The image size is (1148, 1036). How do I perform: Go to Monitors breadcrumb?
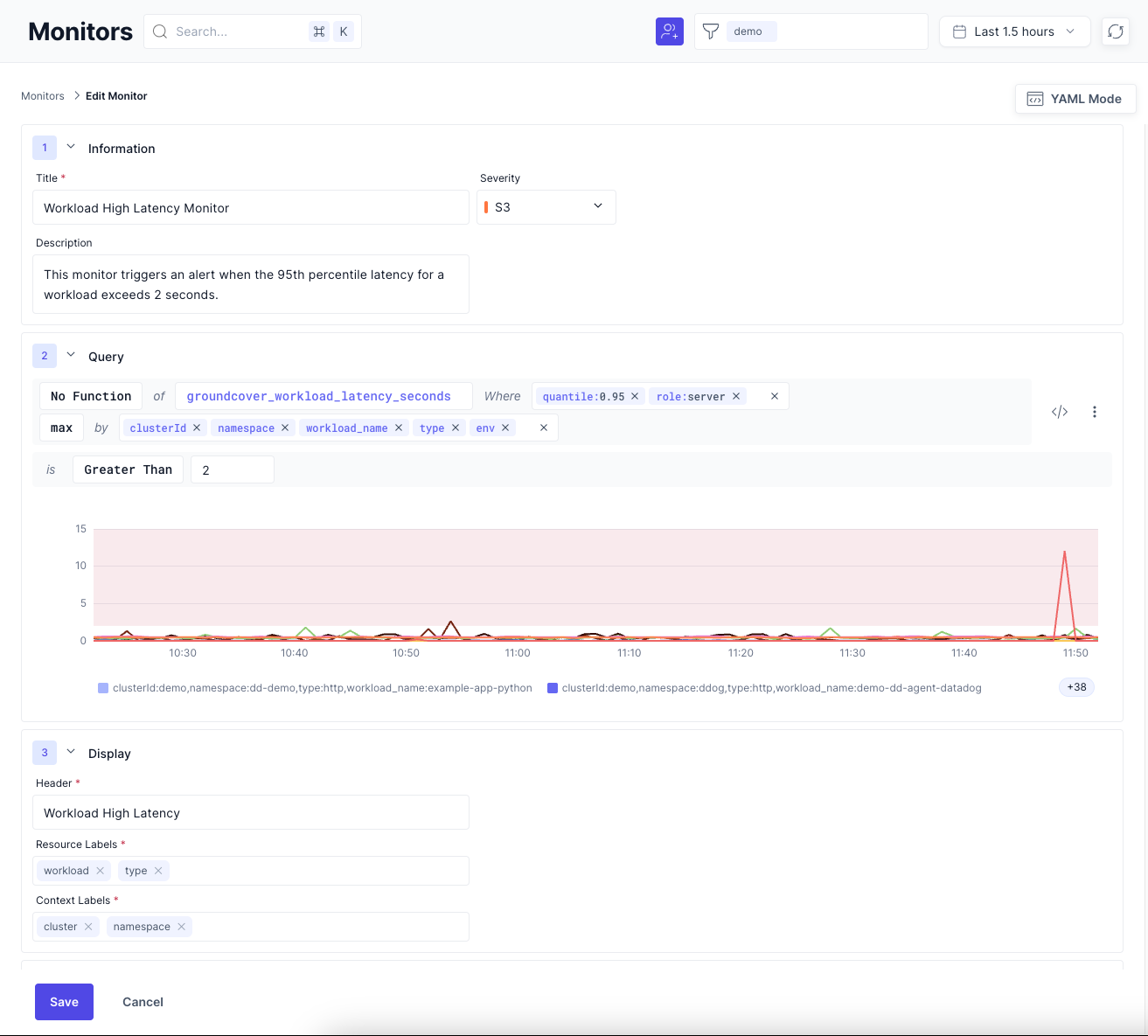[43, 96]
